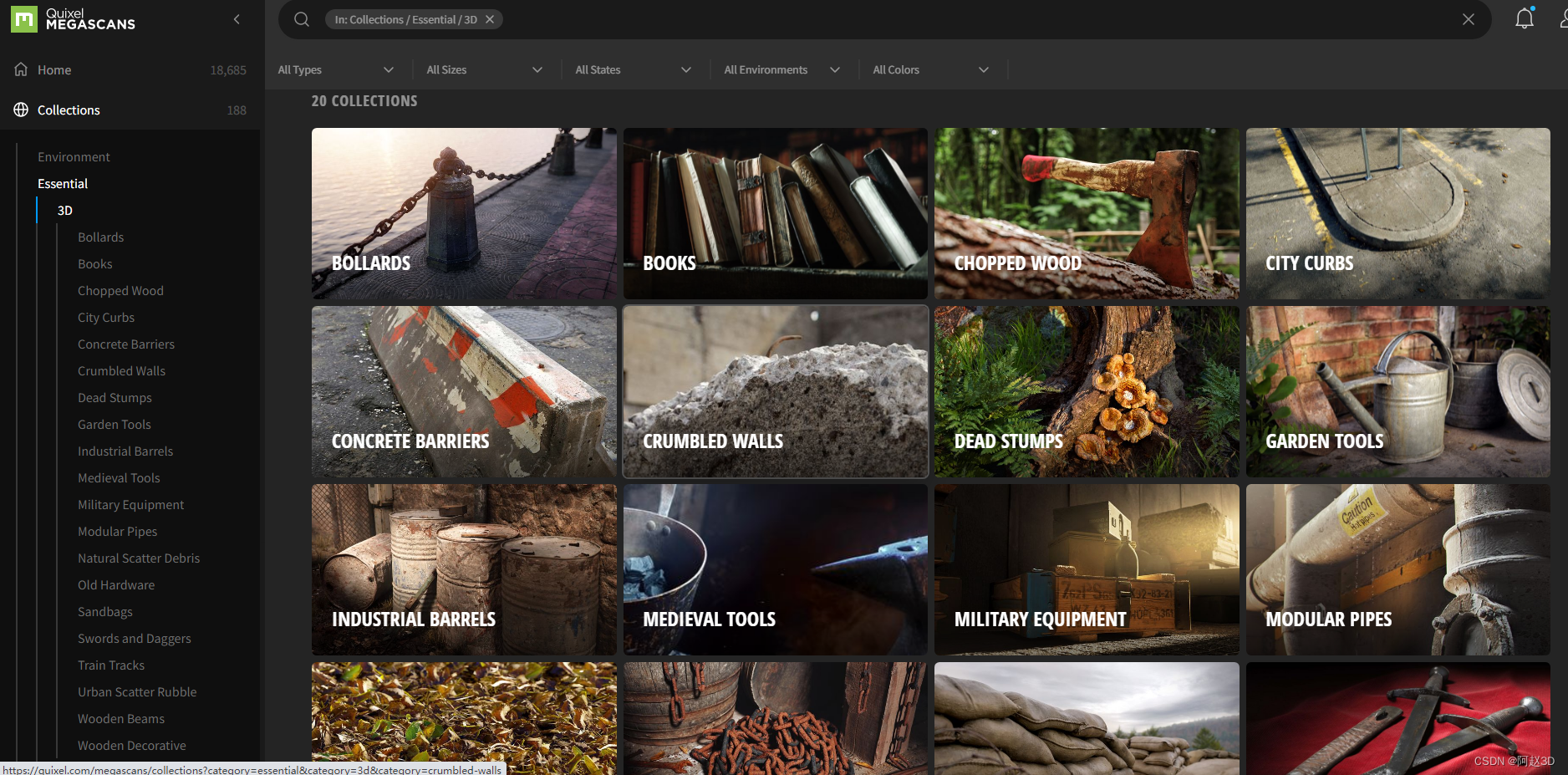The height and width of the screenshot is (775, 1568).
Task: Open Sandbags in the sidebar list
Action: [105, 611]
